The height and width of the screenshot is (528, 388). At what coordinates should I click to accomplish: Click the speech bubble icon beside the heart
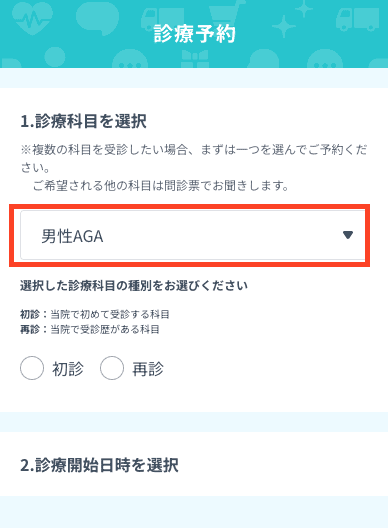point(97,18)
